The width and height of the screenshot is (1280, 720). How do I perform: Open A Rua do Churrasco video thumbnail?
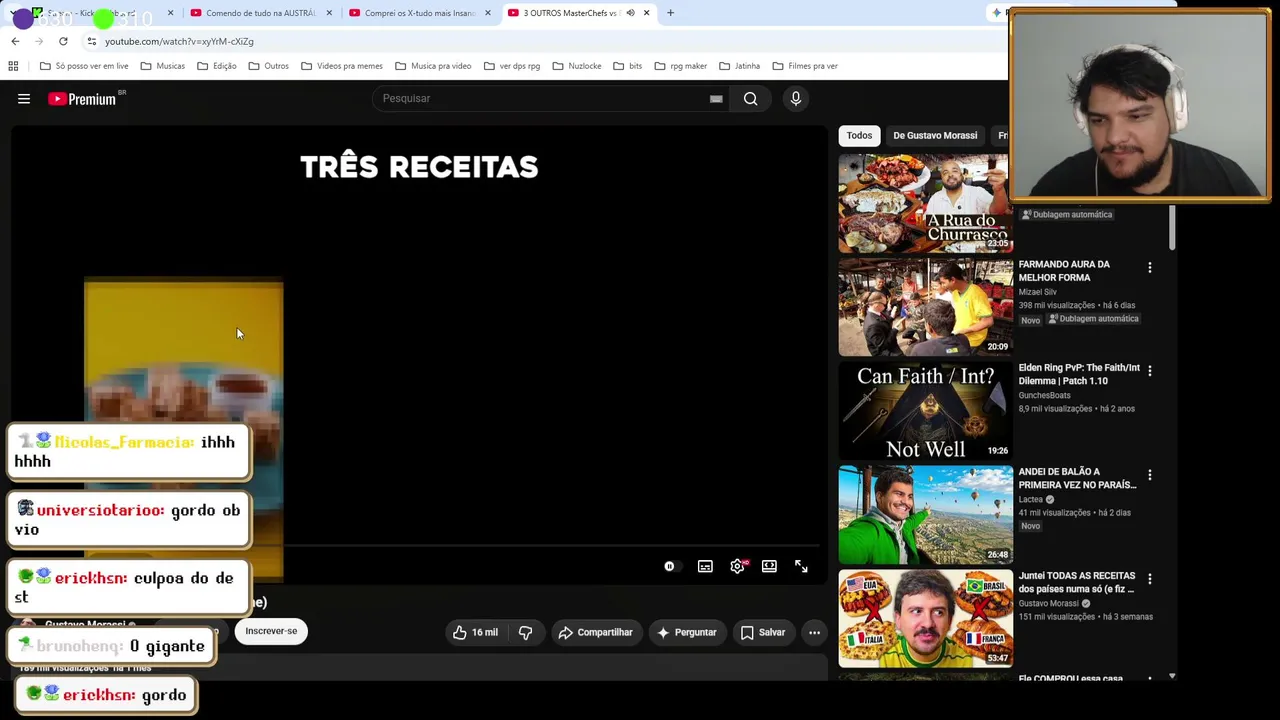pos(925,204)
